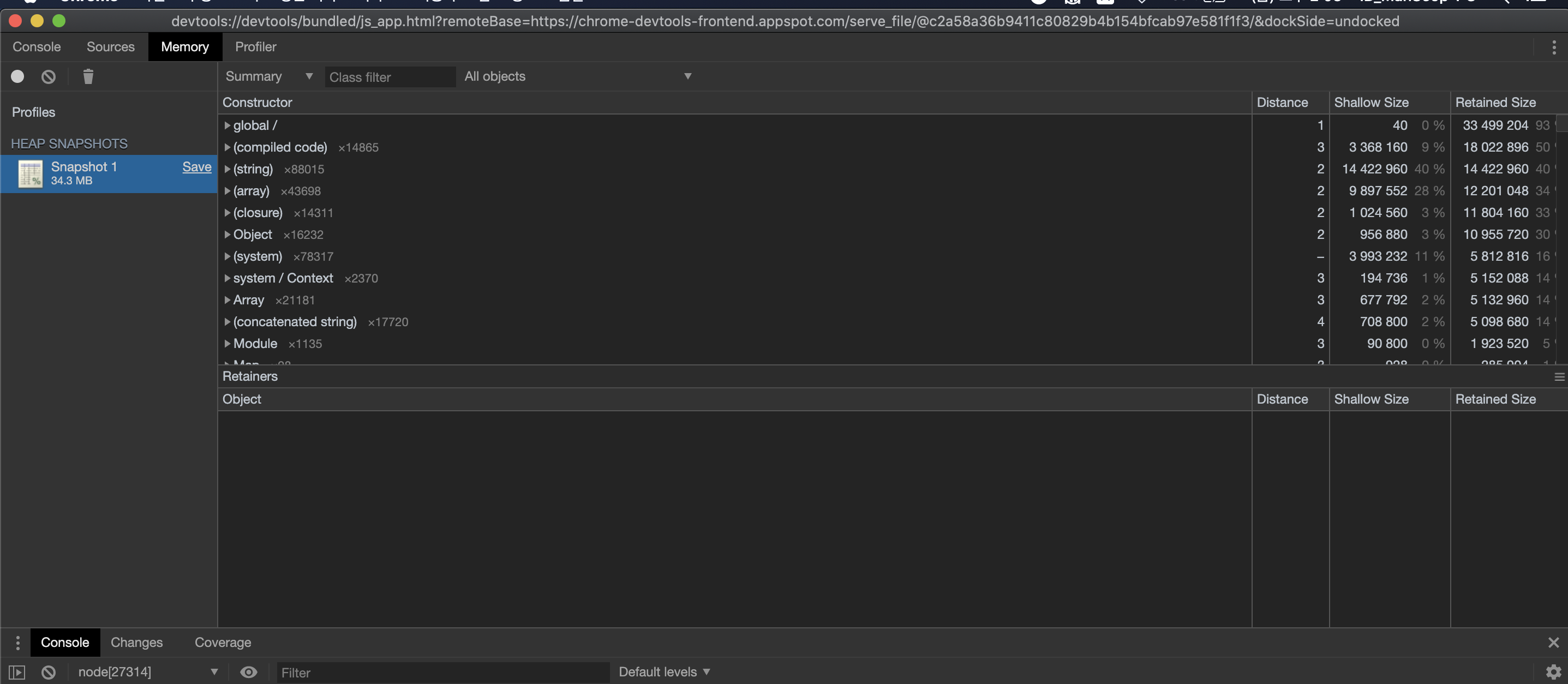Viewport: 1568px width, 684px height.
Task: Clear the console with the ban icon
Action: [x=49, y=673]
